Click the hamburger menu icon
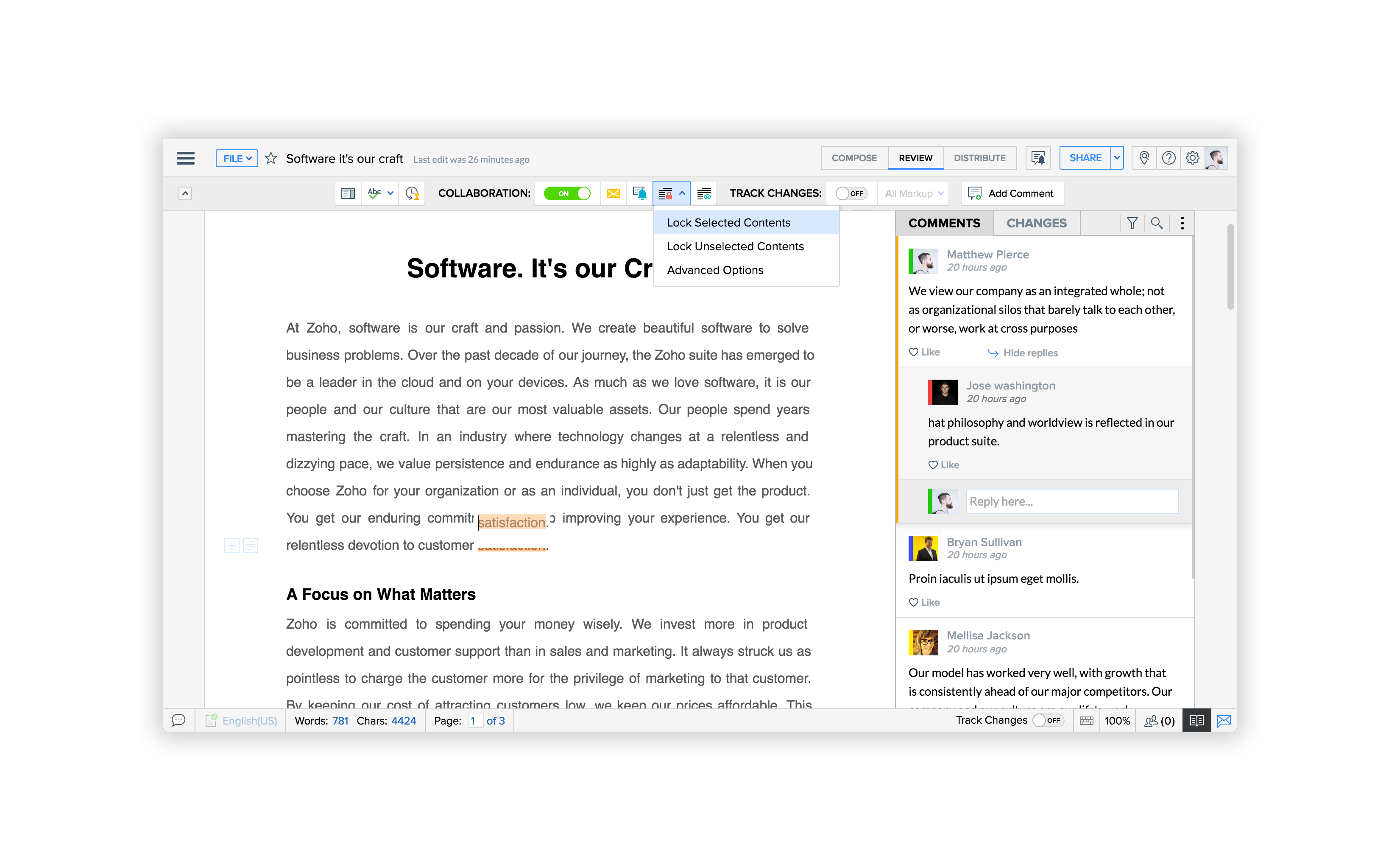1400x845 pixels. 185,158
